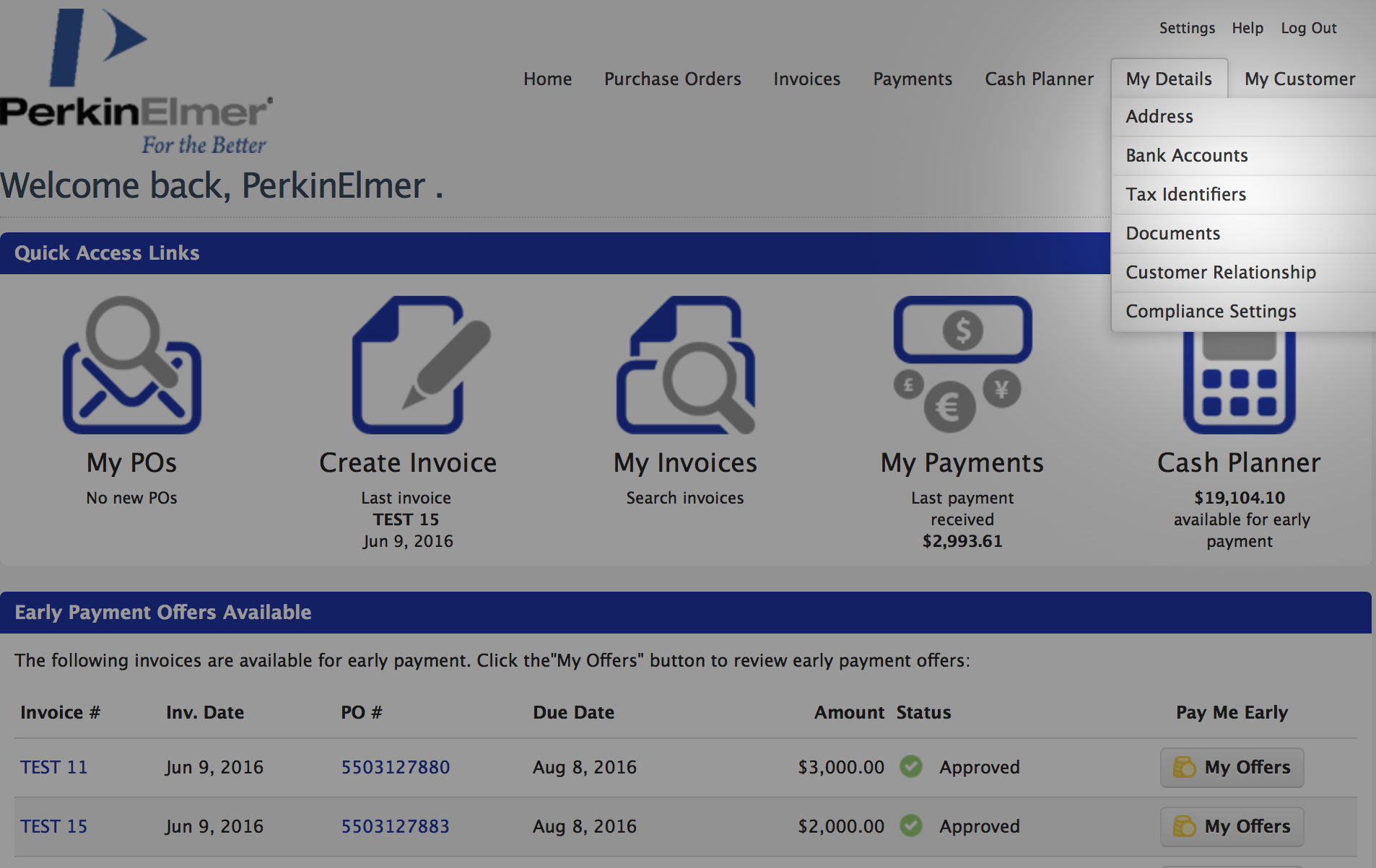Click the Due Date column header

574,712
